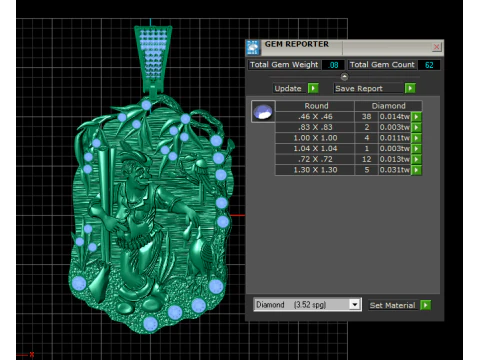480x360 pixels.
Task: Click green arrow on 1.30 X 1.30 row
Action: (x=416, y=170)
